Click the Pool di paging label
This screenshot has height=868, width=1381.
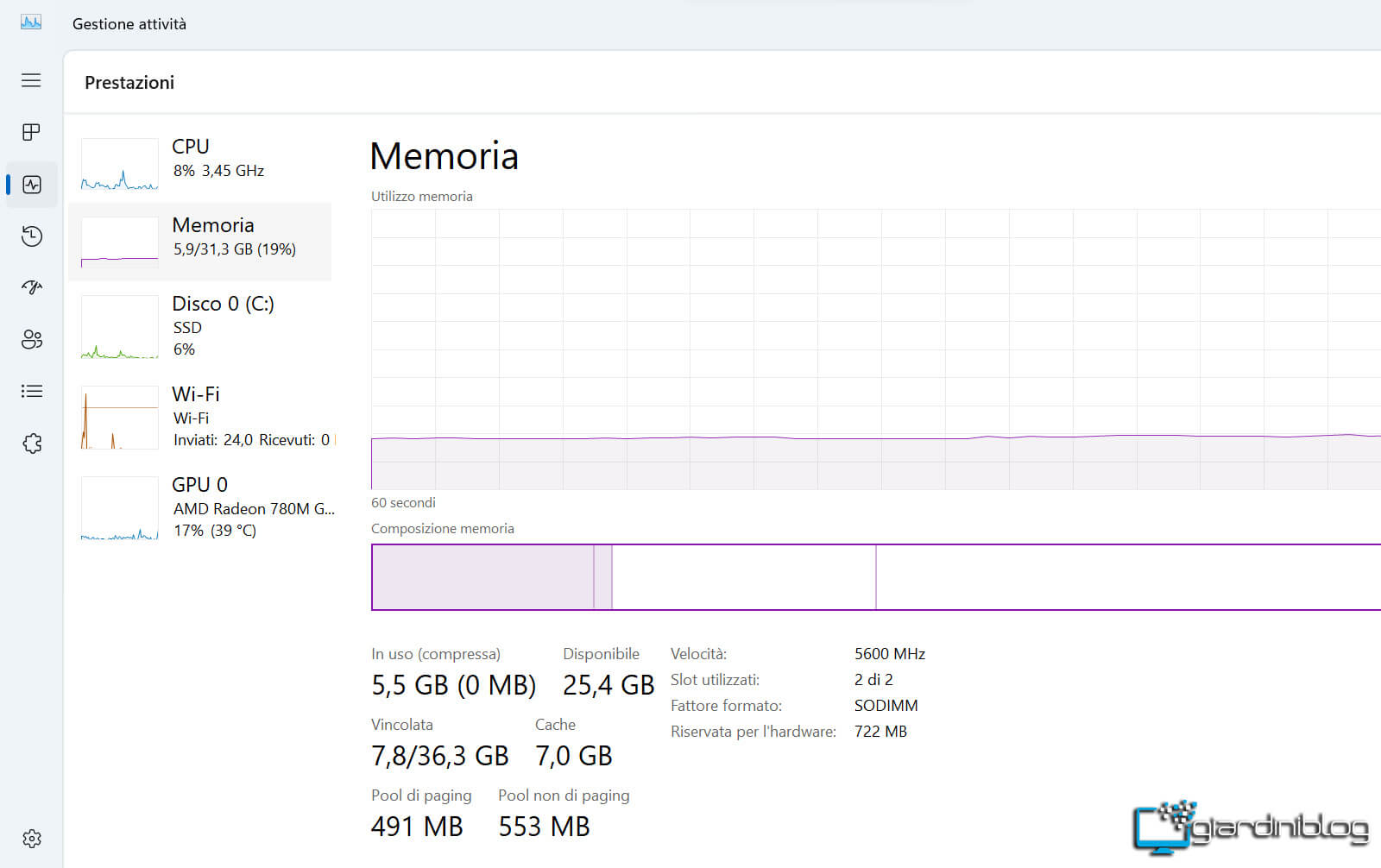click(x=421, y=796)
